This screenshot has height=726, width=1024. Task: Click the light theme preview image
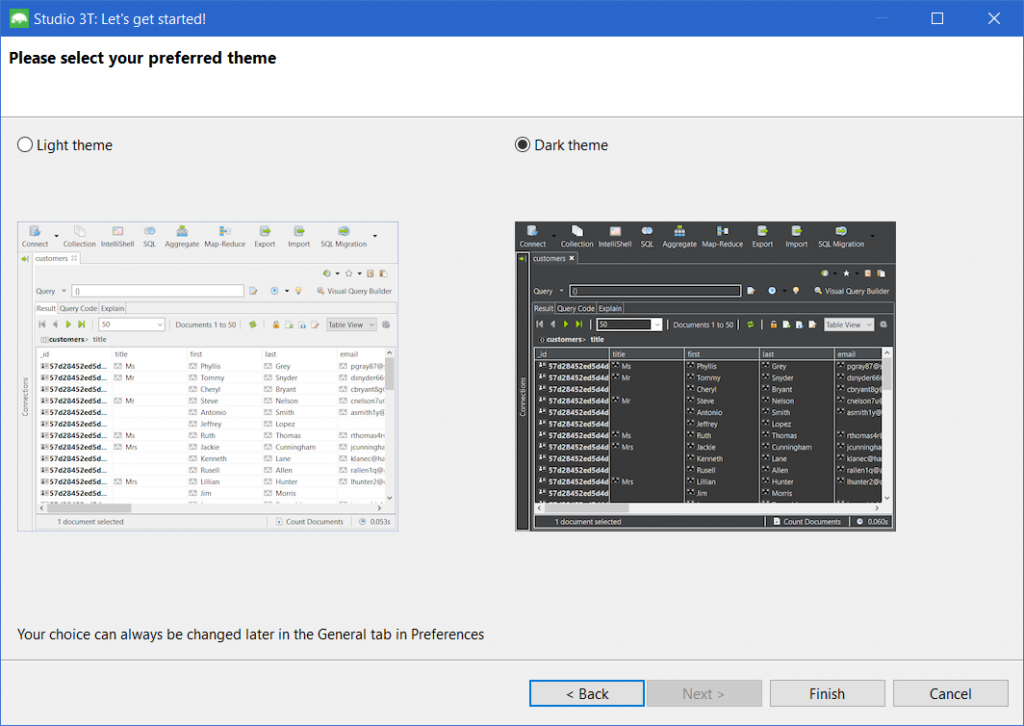pyautogui.click(x=208, y=376)
